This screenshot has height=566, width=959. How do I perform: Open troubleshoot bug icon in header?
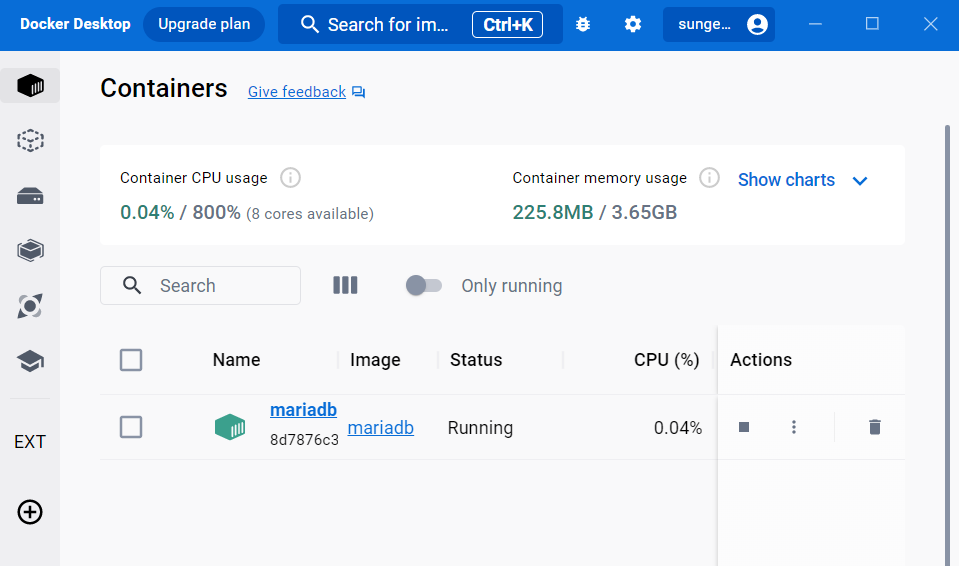point(583,24)
